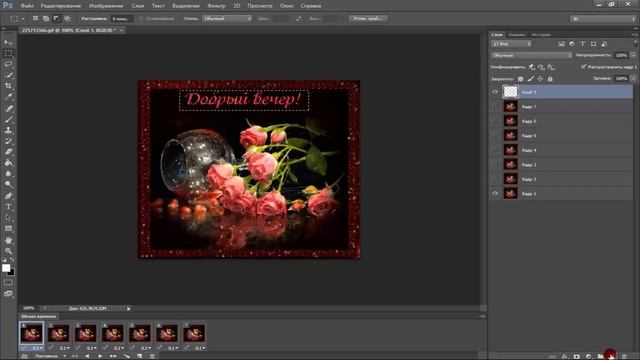Screen dimensions: 640x360
Task: Click the delete layer trash icon
Action: point(624,356)
